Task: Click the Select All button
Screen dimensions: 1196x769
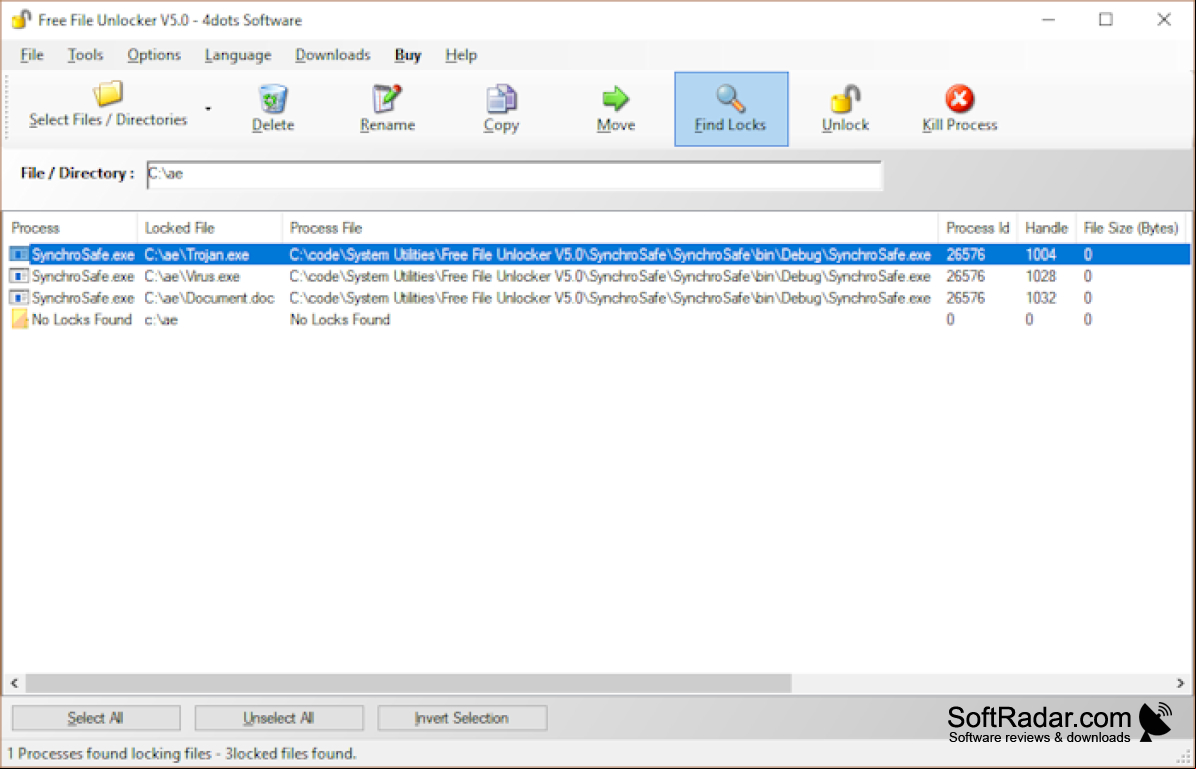Action: point(96,718)
